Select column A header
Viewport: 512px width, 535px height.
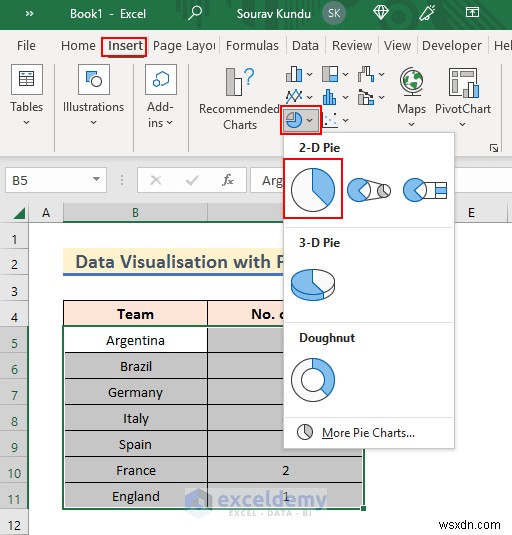[46, 213]
